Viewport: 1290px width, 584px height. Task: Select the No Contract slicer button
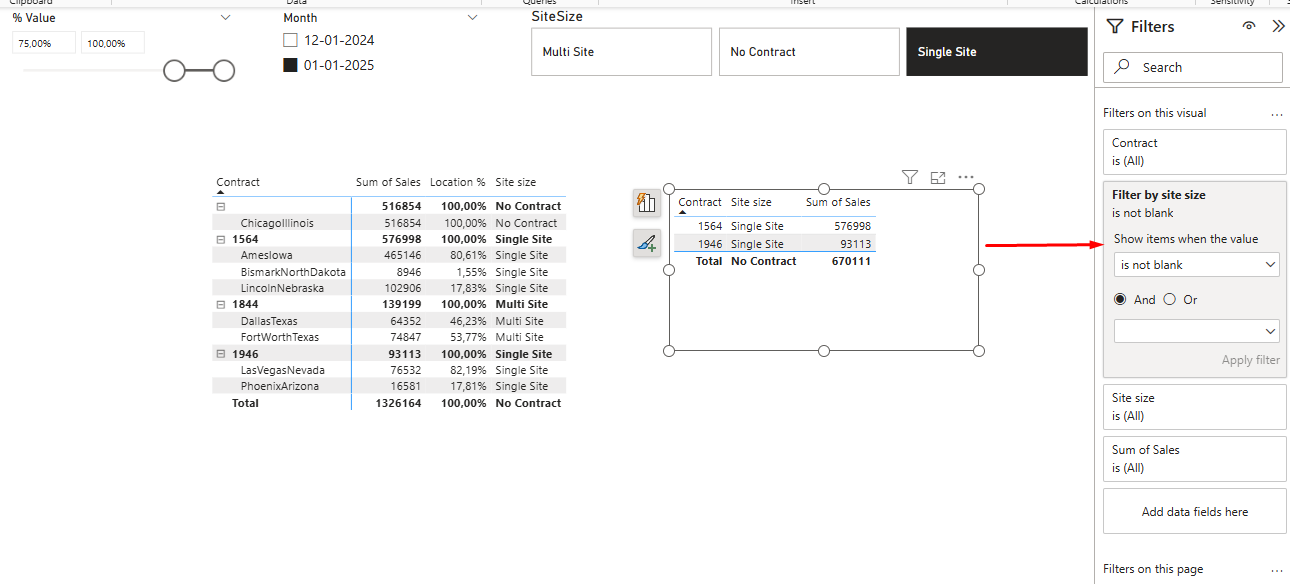(809, 52)
